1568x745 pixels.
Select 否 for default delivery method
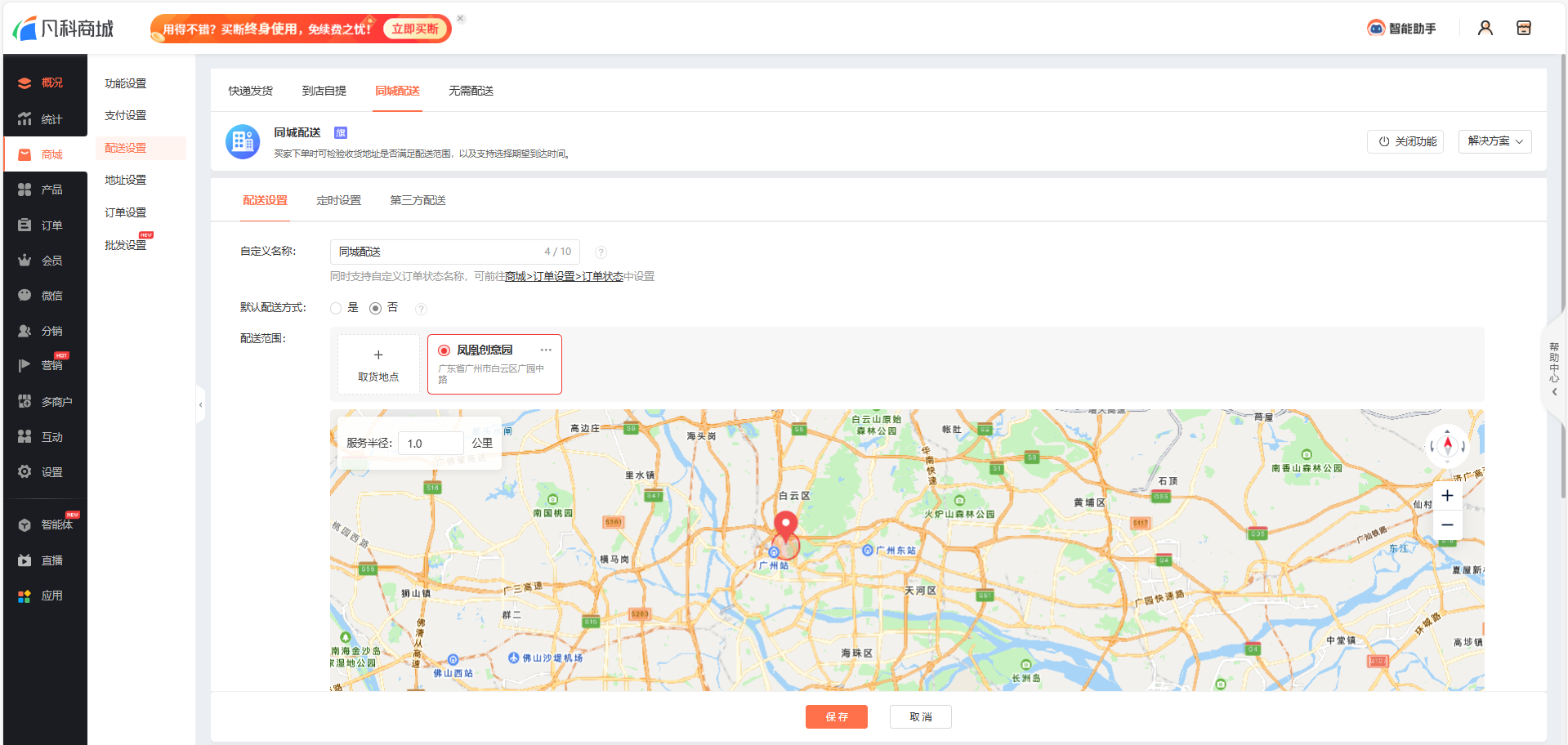(375, 308)
